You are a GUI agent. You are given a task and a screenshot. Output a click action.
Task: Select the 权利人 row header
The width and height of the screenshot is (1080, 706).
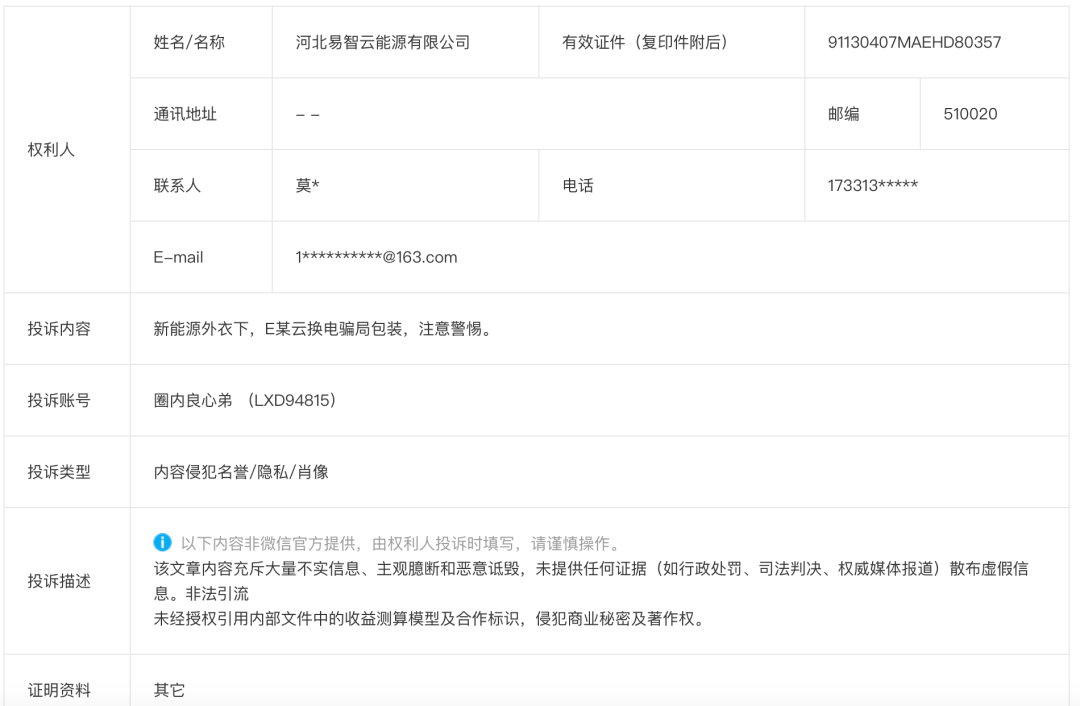click(51, 149)
